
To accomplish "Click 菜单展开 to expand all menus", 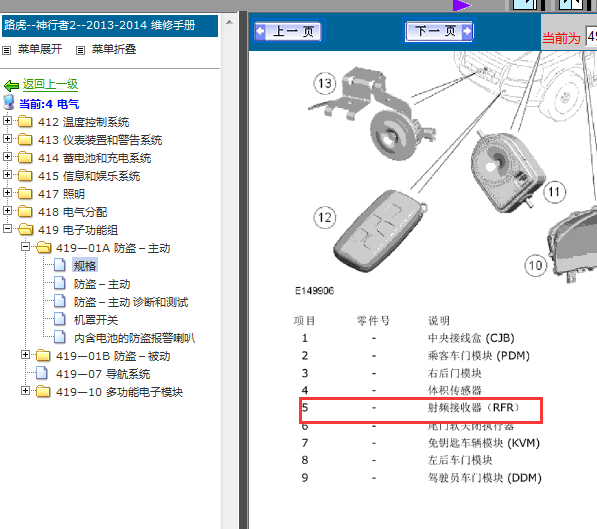I will click(x=40, y=49).
